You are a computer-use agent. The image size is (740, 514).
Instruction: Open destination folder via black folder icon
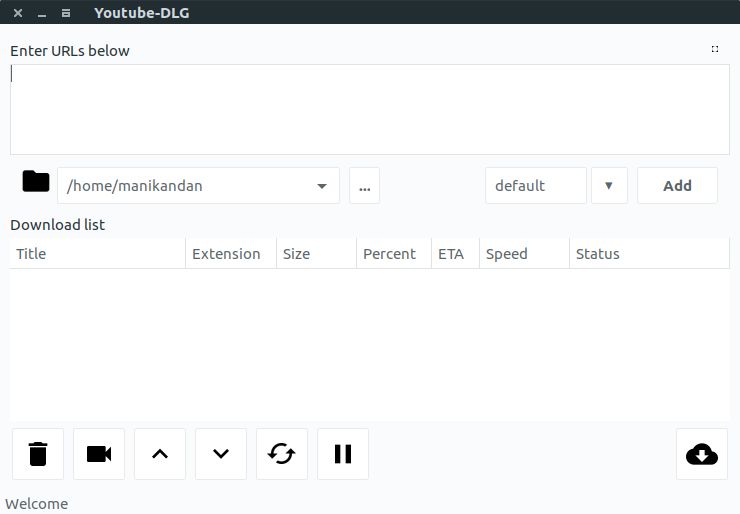tap(36, 181)
